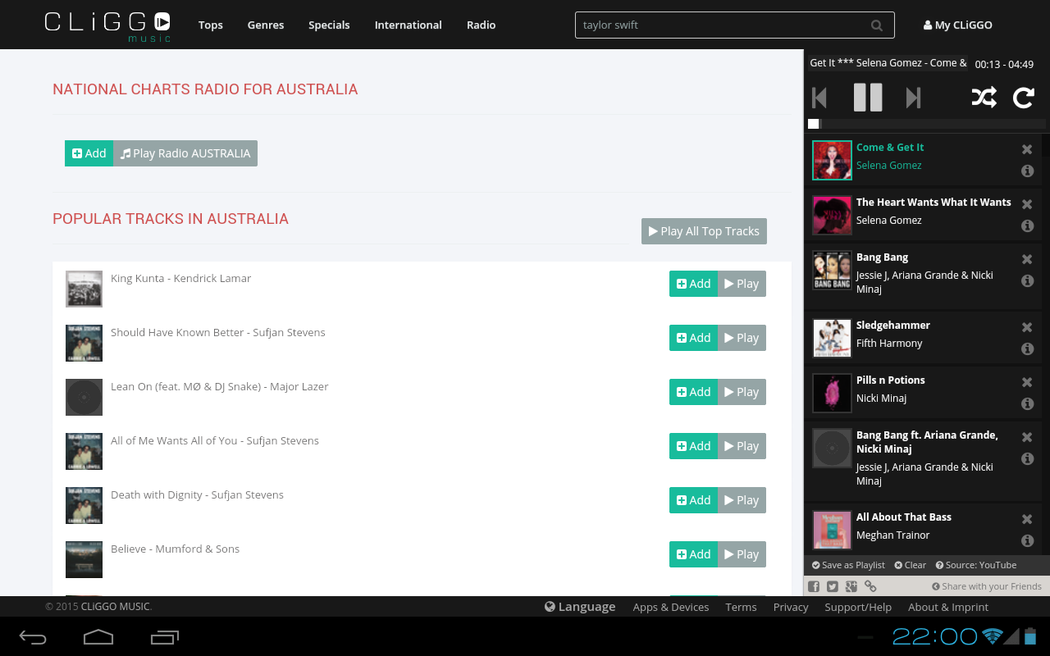Viewport: 1050px width, 656px height.
Task: Share the playlist via Twitter icon
Action: click(832, 587)
